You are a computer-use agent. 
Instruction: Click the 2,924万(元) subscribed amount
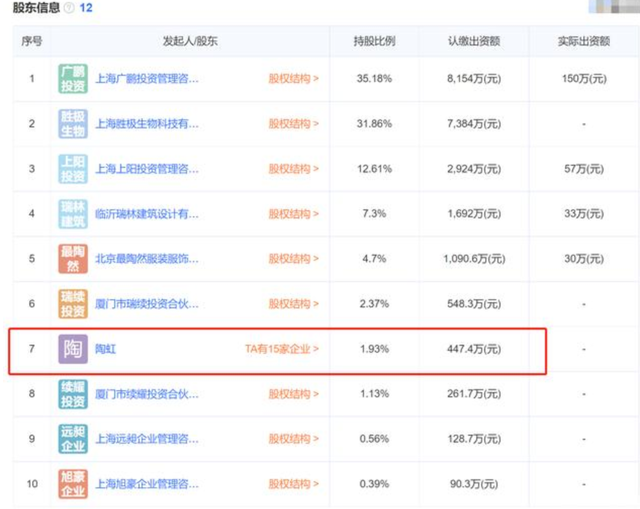coord(474,169)
